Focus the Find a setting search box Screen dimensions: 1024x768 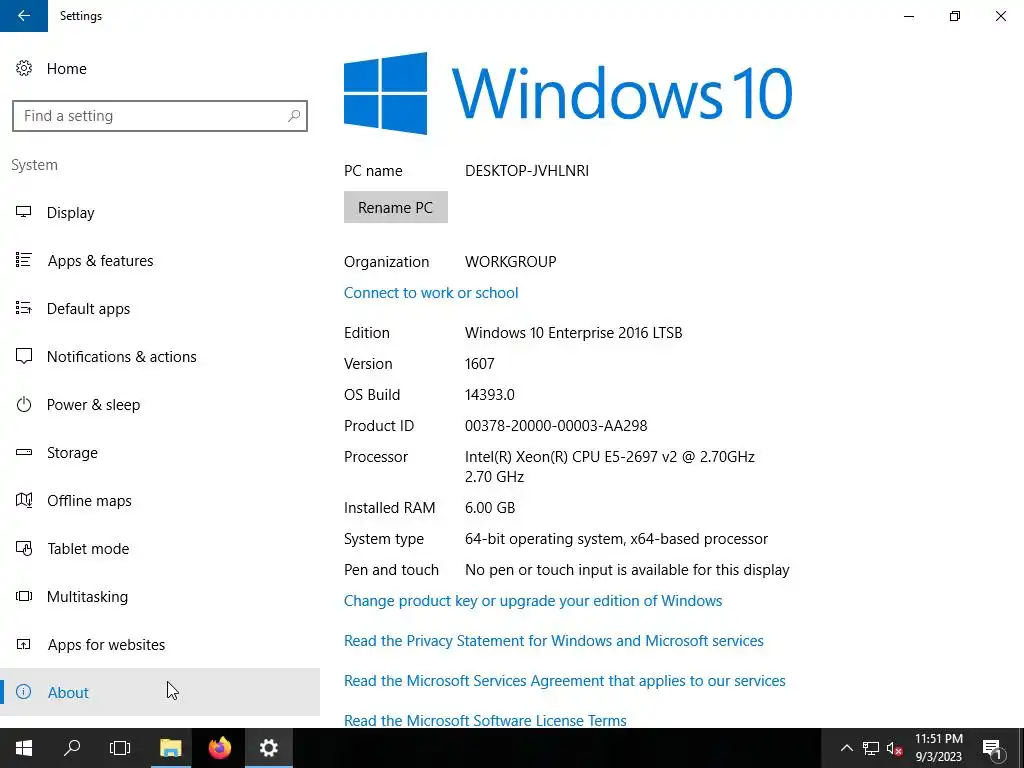coord(160,116)
